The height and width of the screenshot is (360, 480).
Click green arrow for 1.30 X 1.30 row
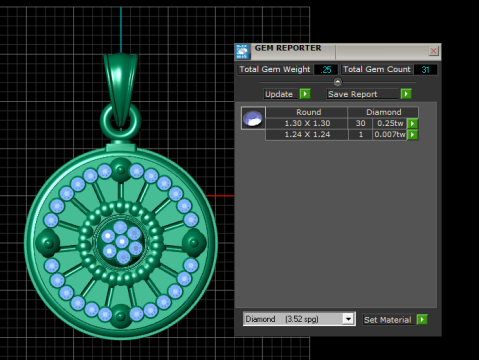pos(413,123)
